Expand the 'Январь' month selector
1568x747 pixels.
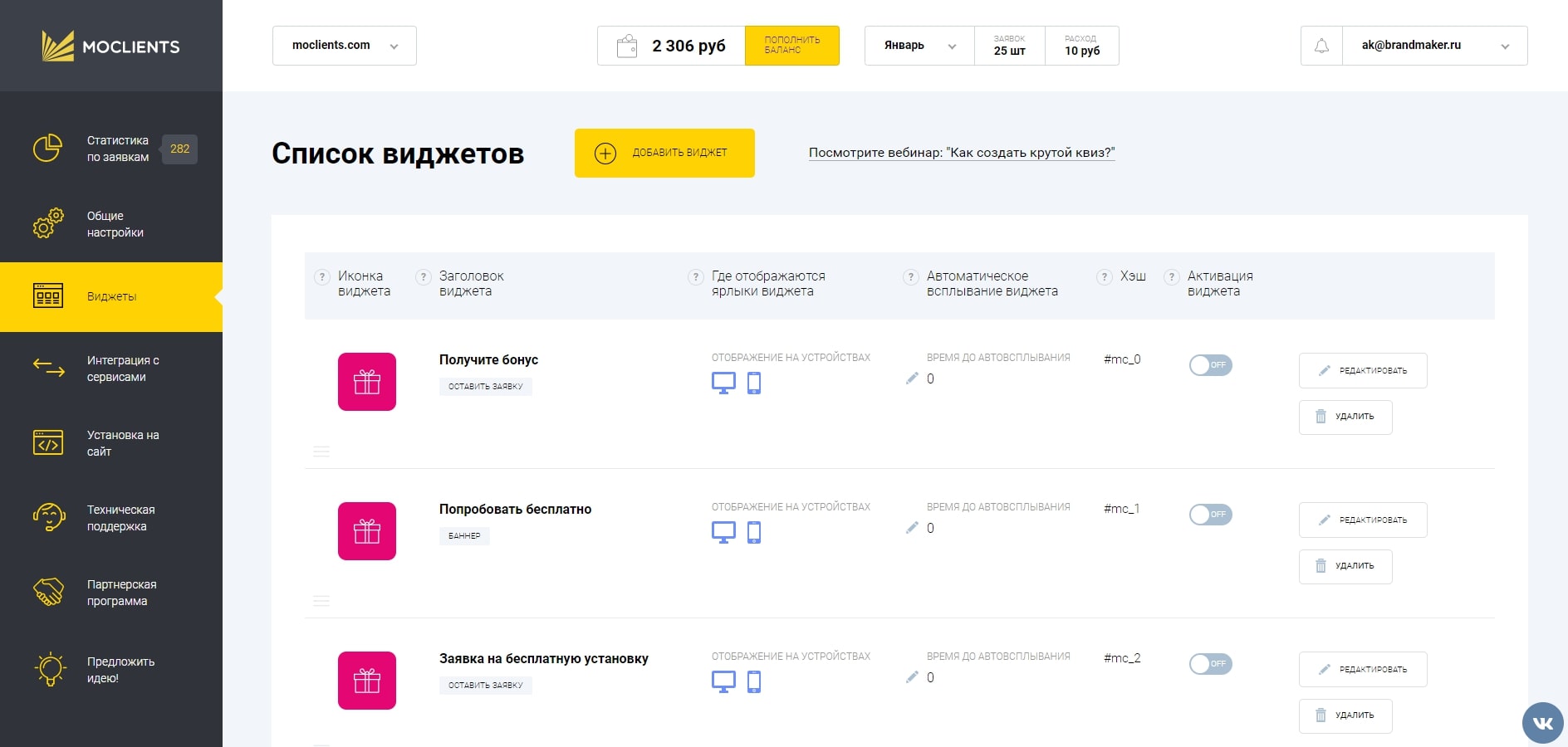919,46
